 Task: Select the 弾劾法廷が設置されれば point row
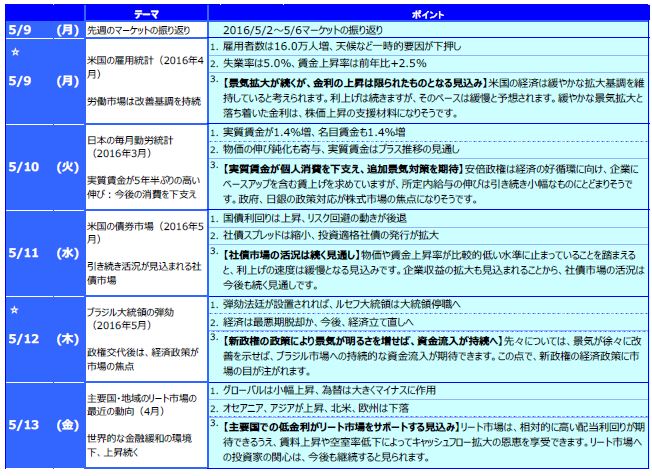330,303
